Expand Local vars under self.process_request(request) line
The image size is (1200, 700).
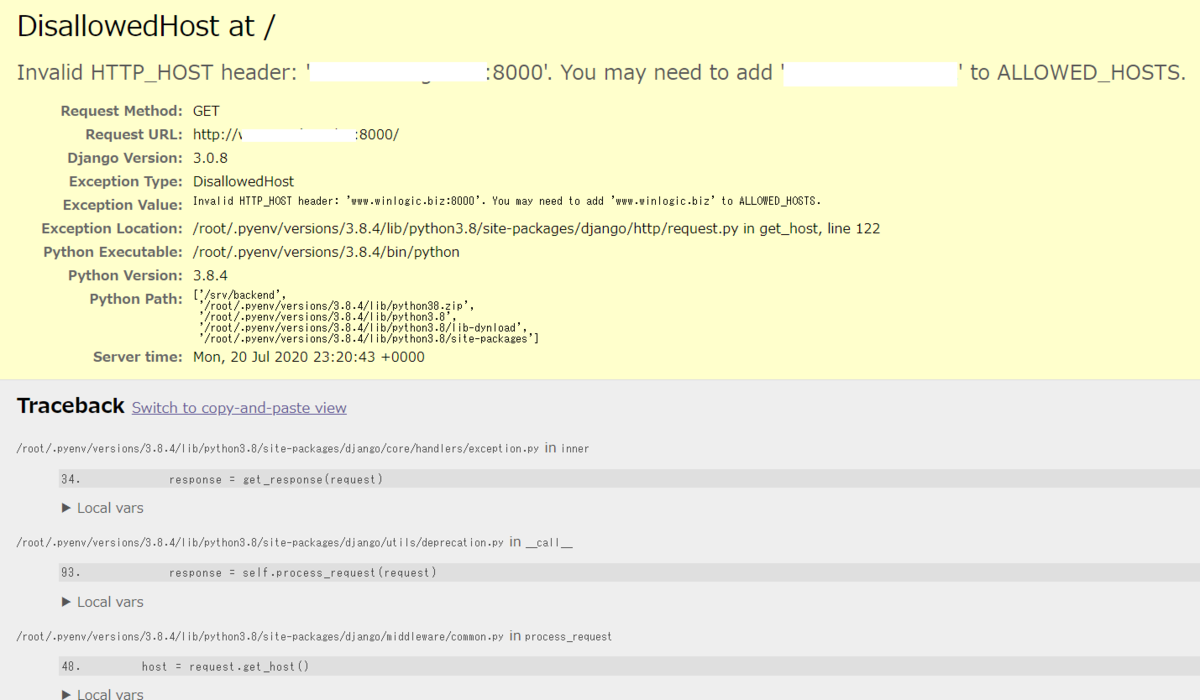[102, 602]
